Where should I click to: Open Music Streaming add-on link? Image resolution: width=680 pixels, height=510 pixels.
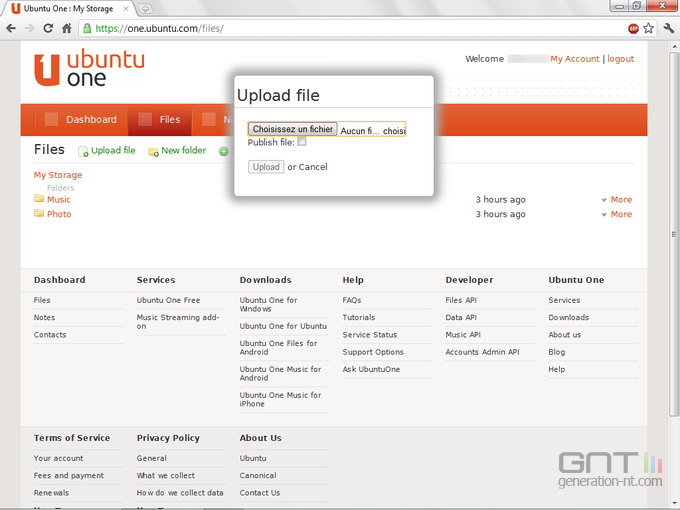point(178,321)
